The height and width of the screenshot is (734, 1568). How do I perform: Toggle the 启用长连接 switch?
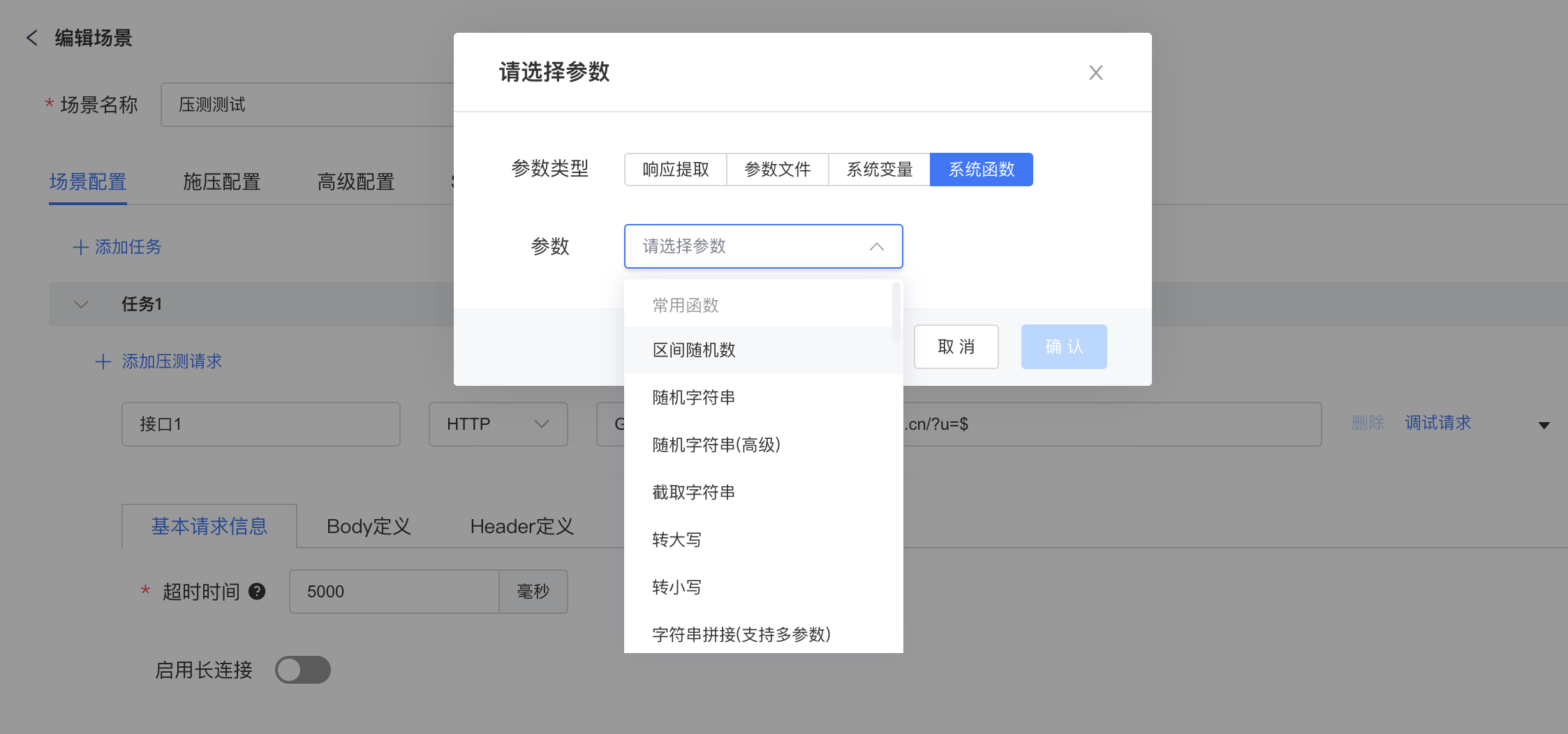pyautogui.click(x=302, y=670)
